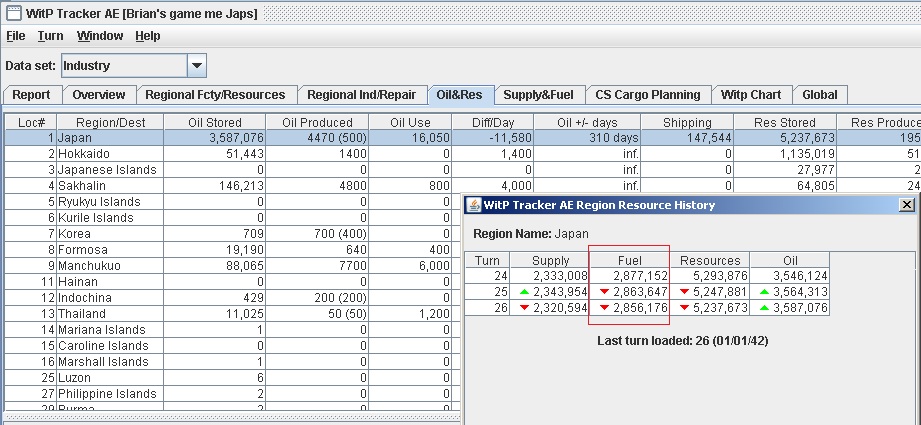Sort by Oil Use column header

[410, 122]
